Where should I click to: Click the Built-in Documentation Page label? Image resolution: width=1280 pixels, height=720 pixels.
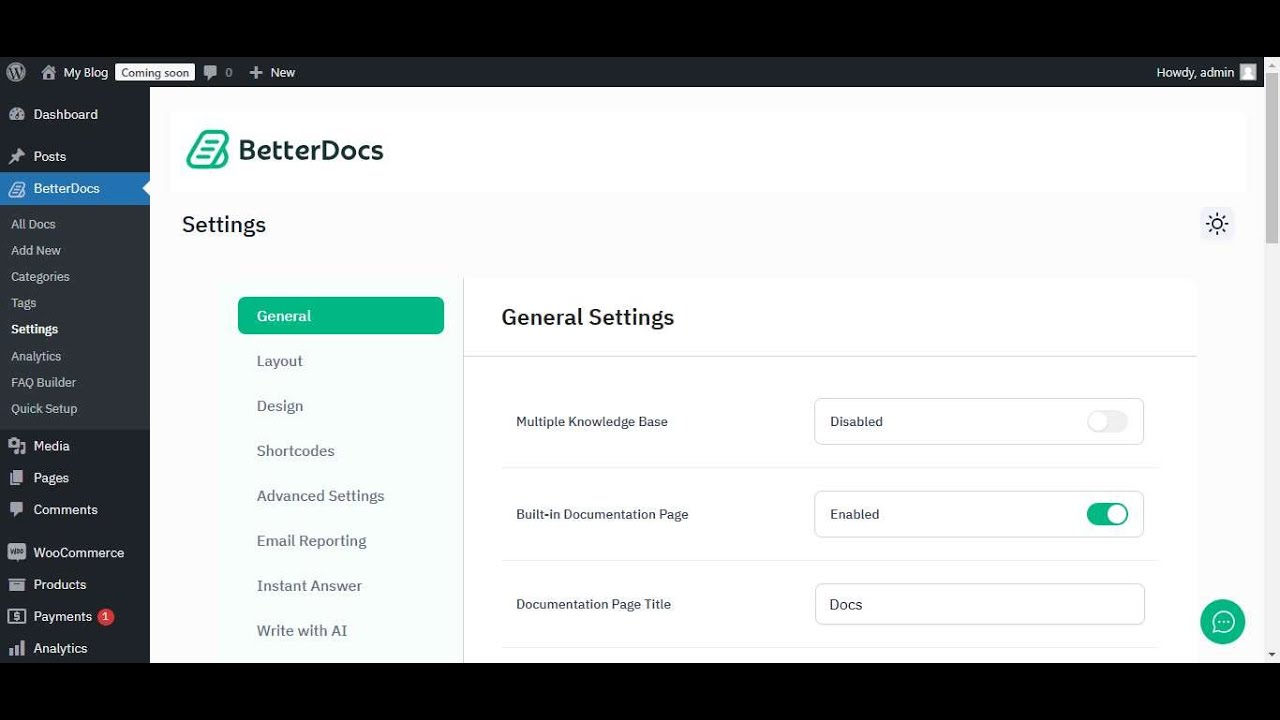click(x=602, y=514)
